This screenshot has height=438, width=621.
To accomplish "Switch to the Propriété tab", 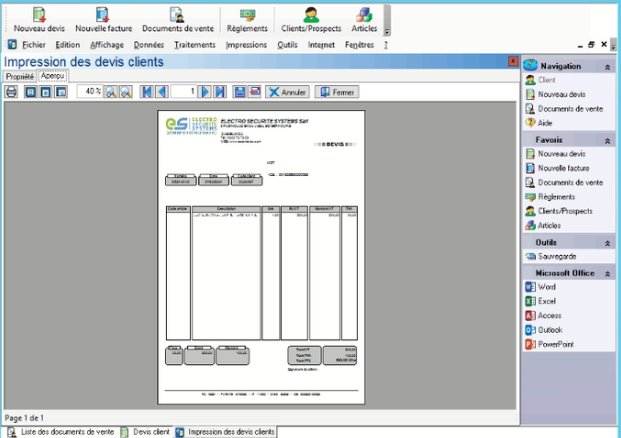I will [19, 76].
